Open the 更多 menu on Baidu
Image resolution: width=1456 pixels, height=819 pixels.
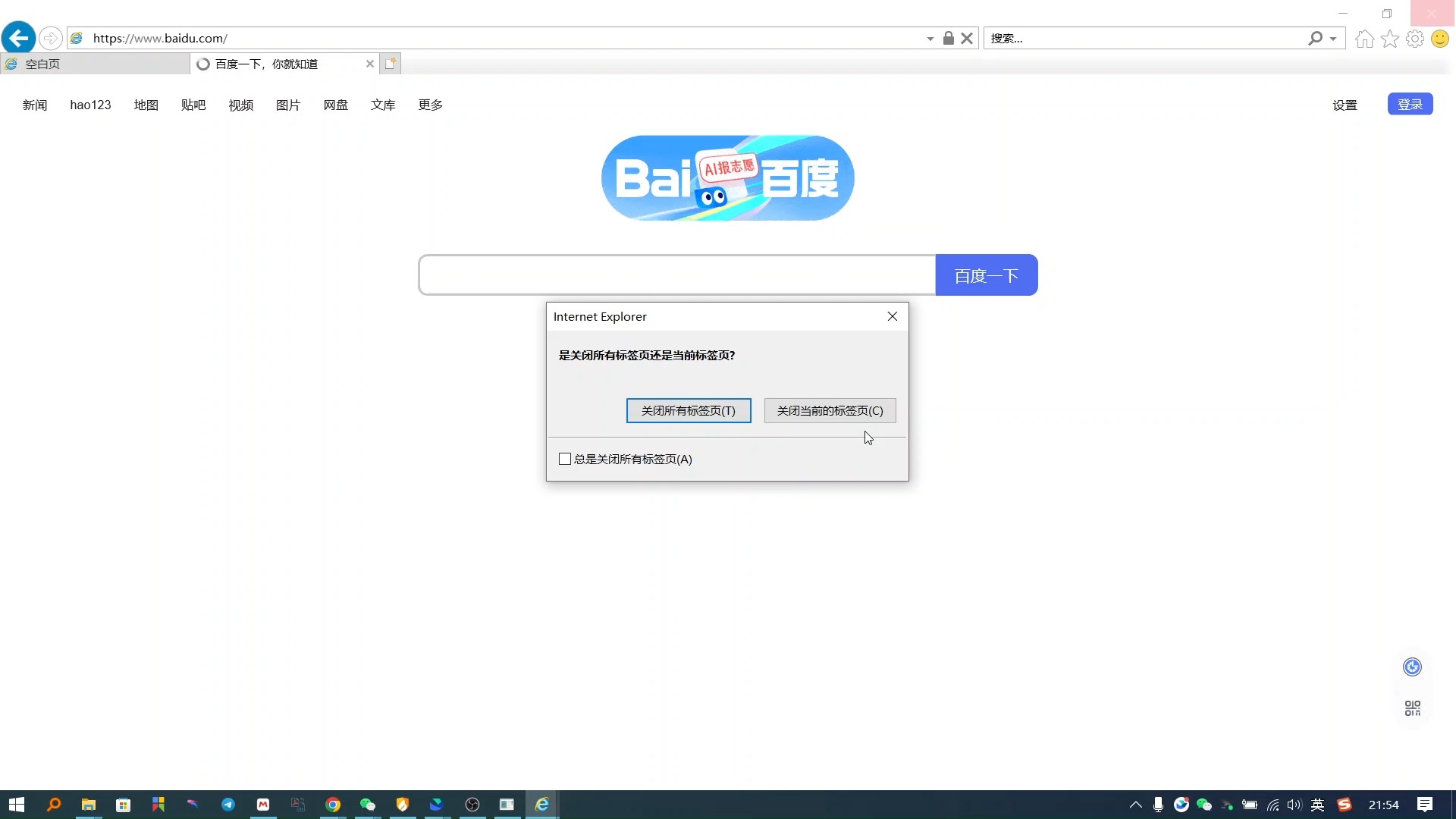coord(431,105)
